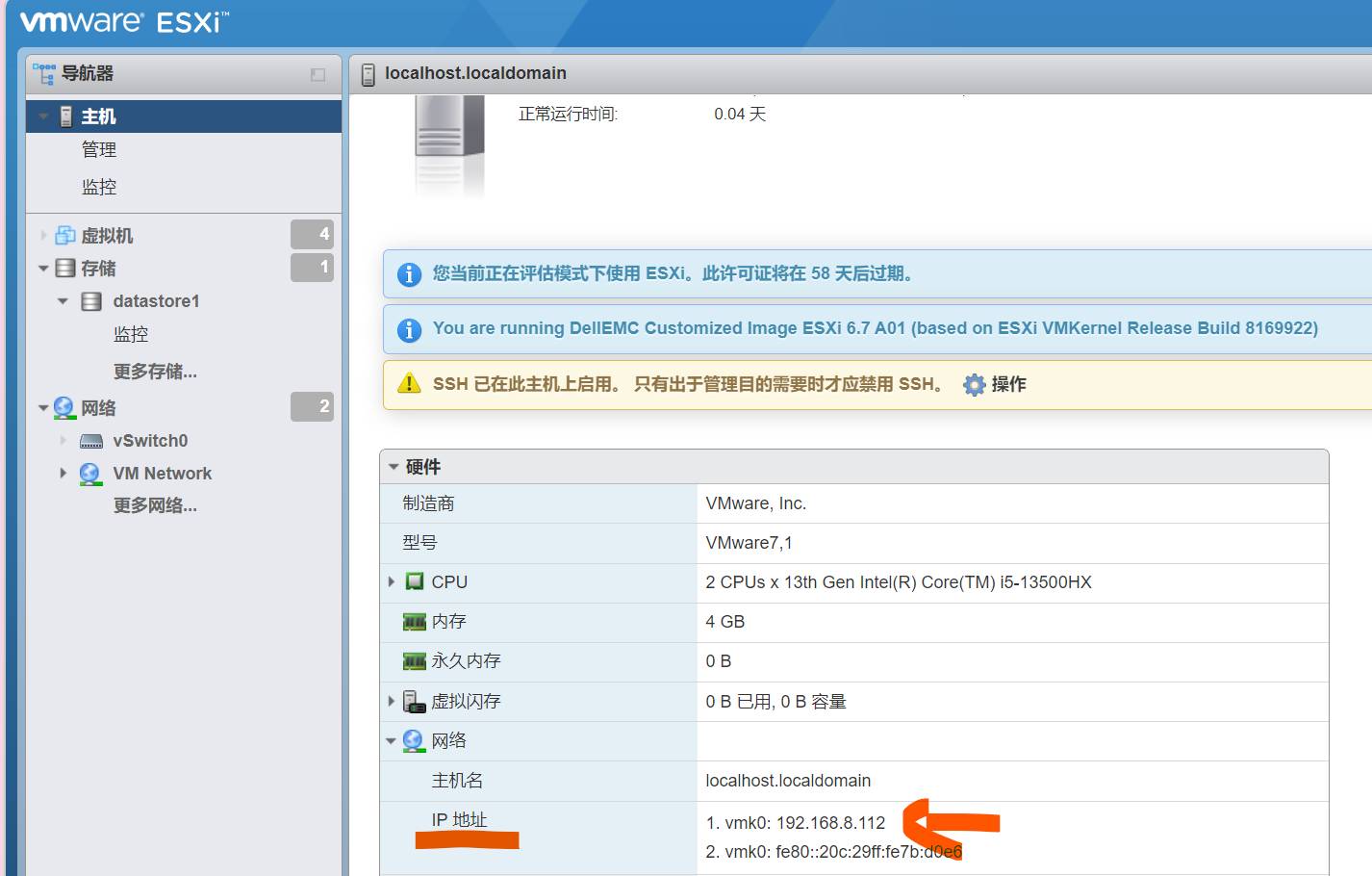Click the 4 GB memory value
Viewport: 1372px width, 876px height.
pyautogui.click(x=724, y=622)
